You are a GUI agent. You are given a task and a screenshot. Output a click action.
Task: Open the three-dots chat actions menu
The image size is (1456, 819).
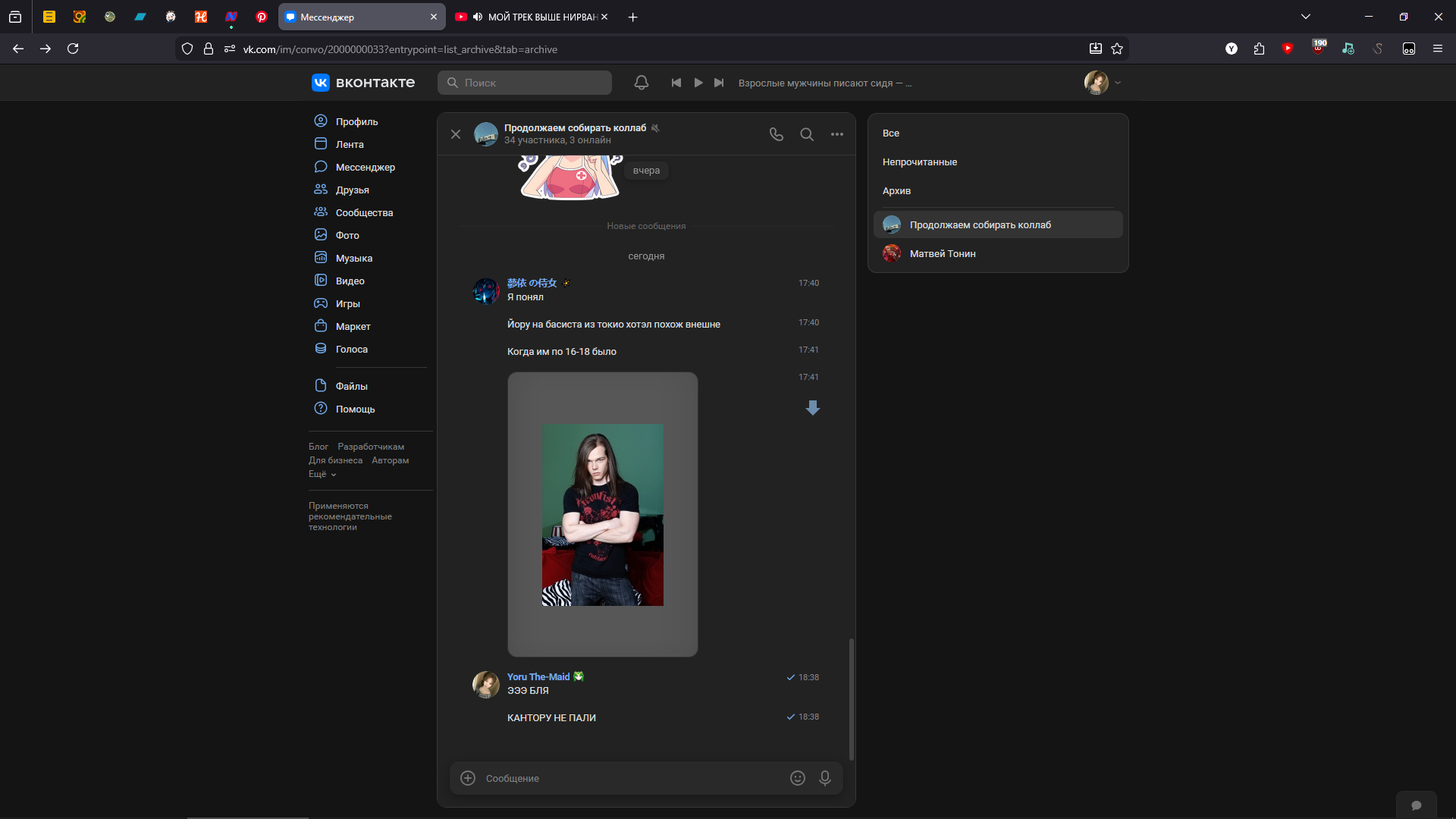[836, 134]
